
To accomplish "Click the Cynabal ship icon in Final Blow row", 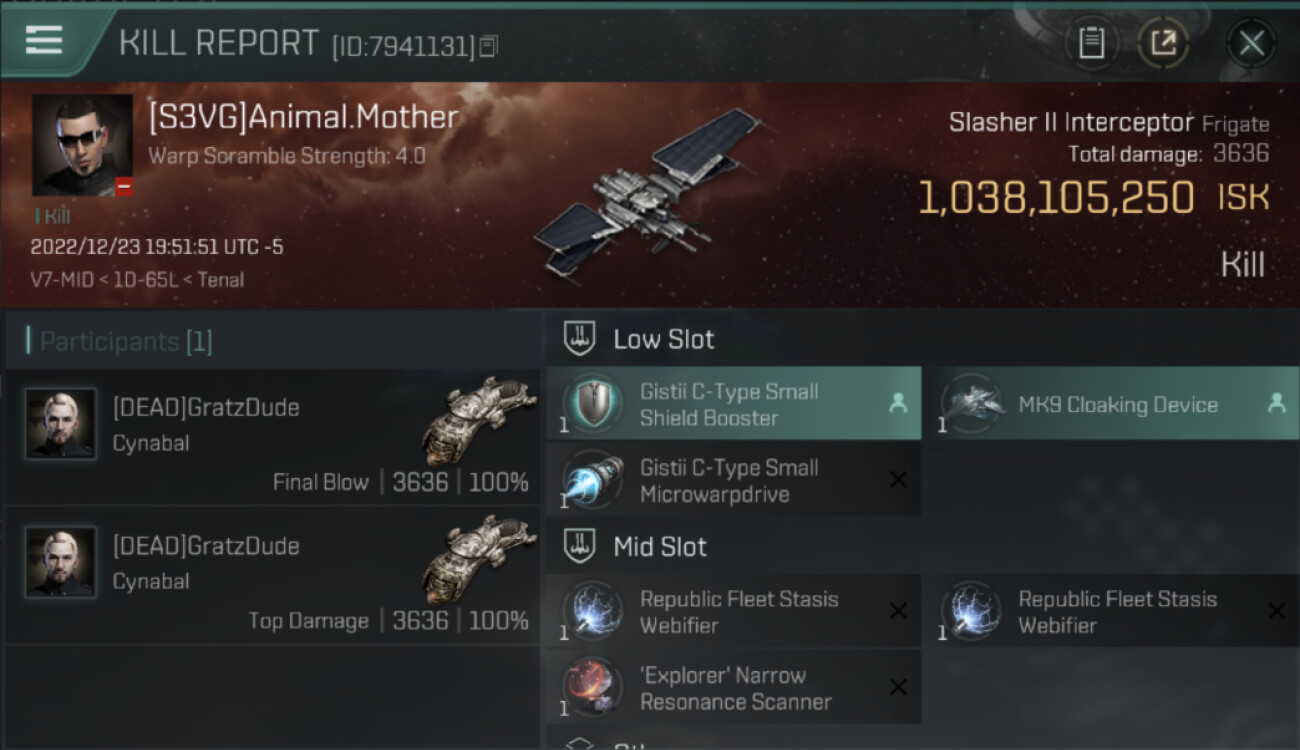I will pos(478,418).
